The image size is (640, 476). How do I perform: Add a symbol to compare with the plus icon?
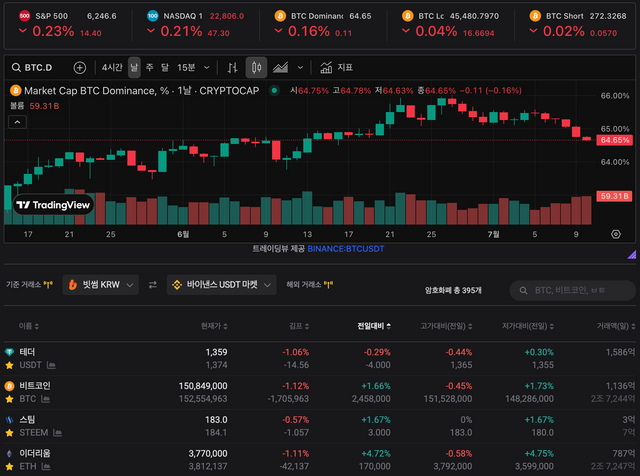pyautogui.click(x=80, y=68)
